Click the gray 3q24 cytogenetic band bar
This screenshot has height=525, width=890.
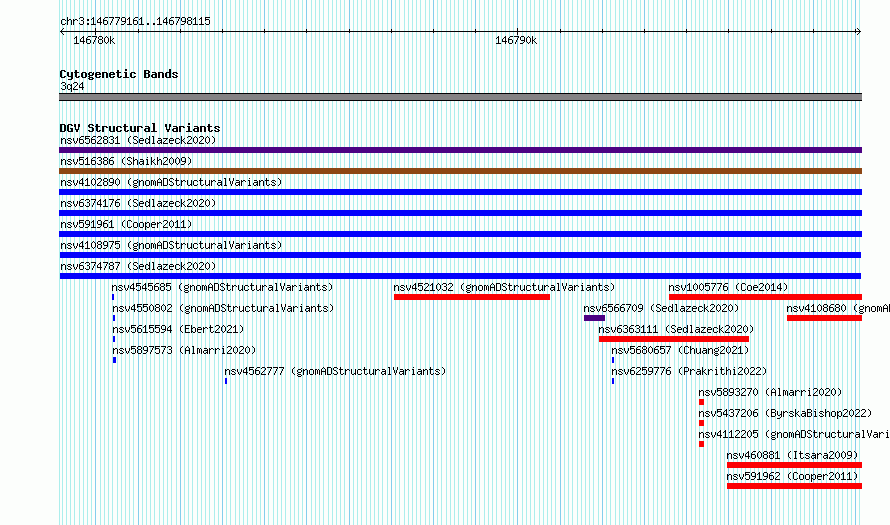click(x=460, y=97)
